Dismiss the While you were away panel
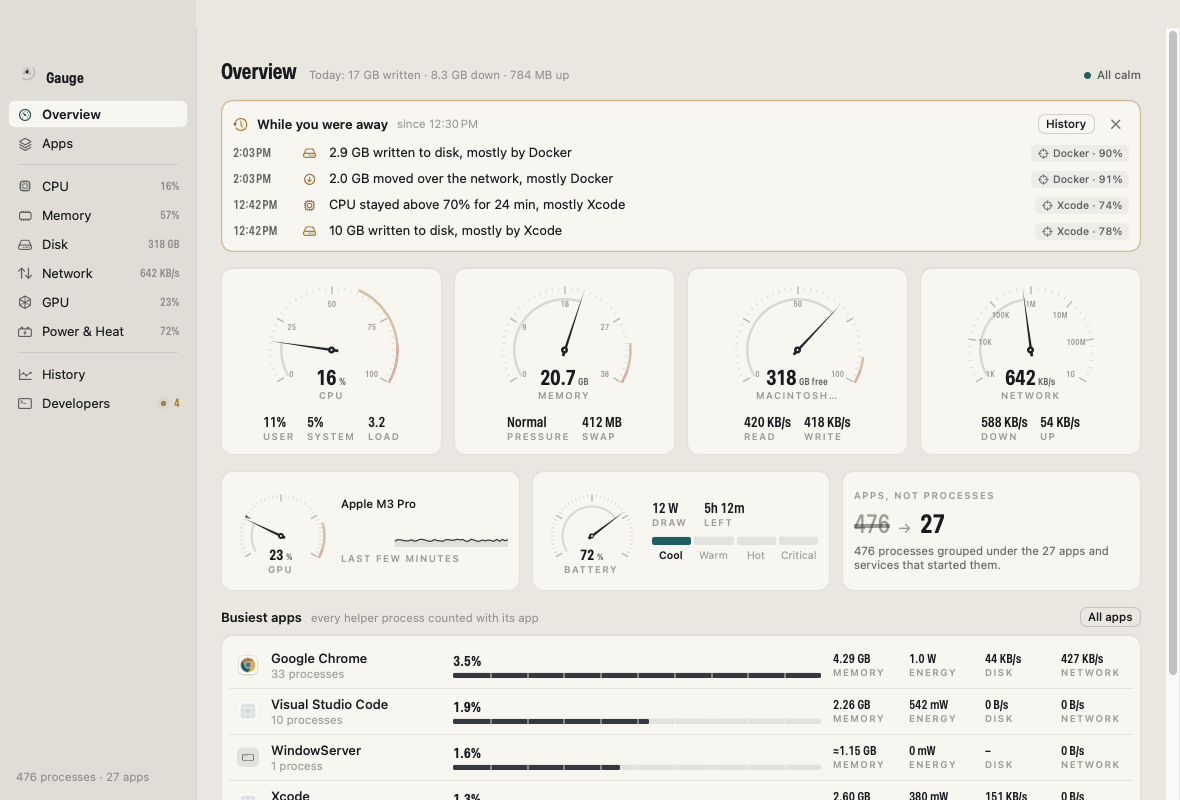Viewport: 1180px width, 800px height. click(1115, 124)
